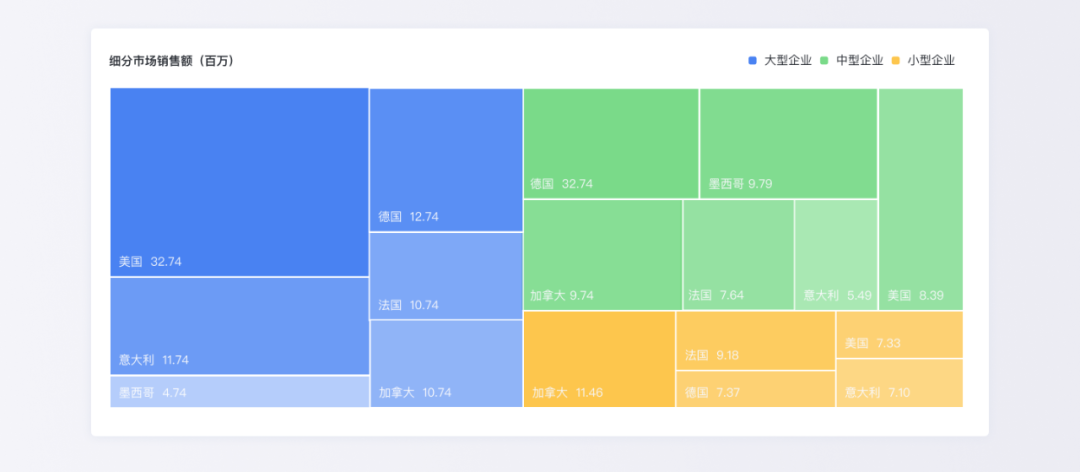Select the blue 加拿大 10.74 block
This screenshot has height=472, width=1080.
tap(446, 364)
